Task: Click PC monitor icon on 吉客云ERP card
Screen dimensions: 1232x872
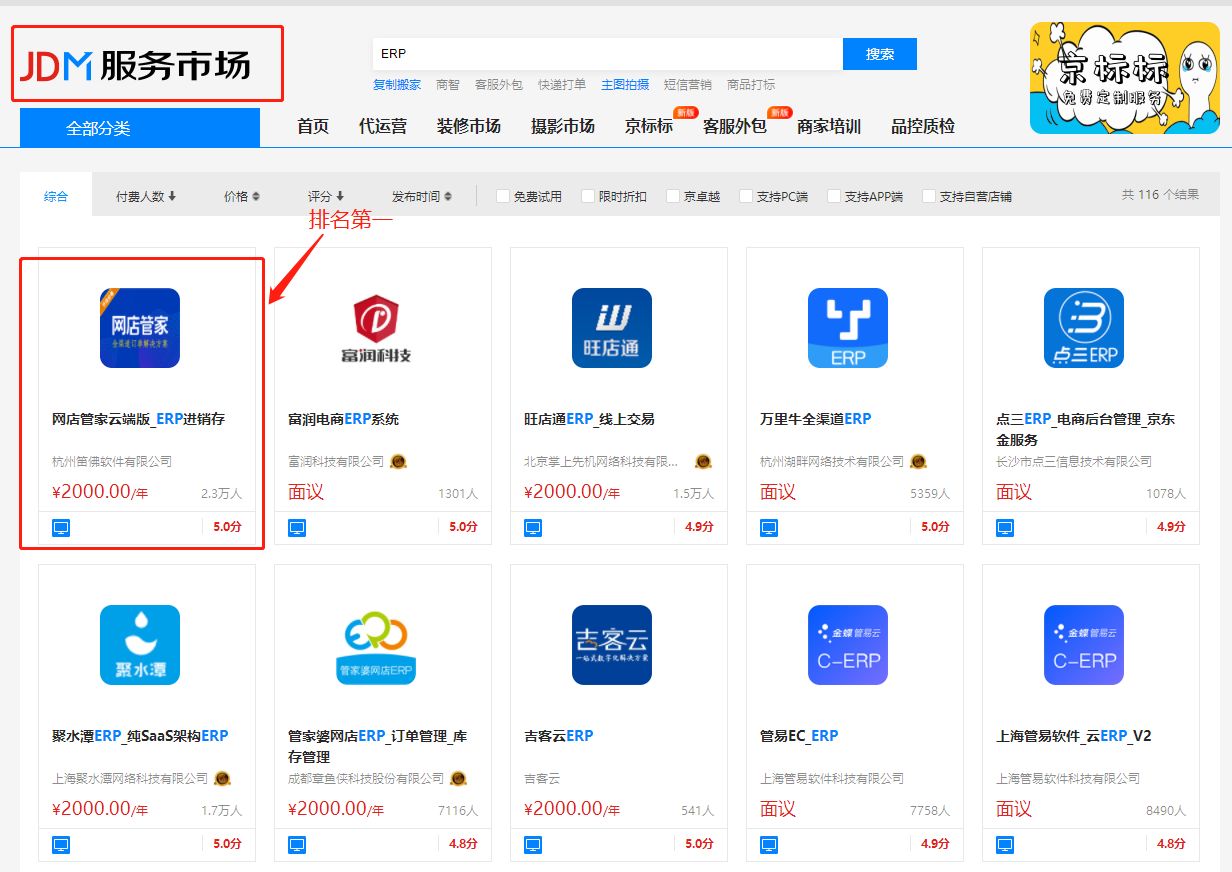Action: click(533, 844)
